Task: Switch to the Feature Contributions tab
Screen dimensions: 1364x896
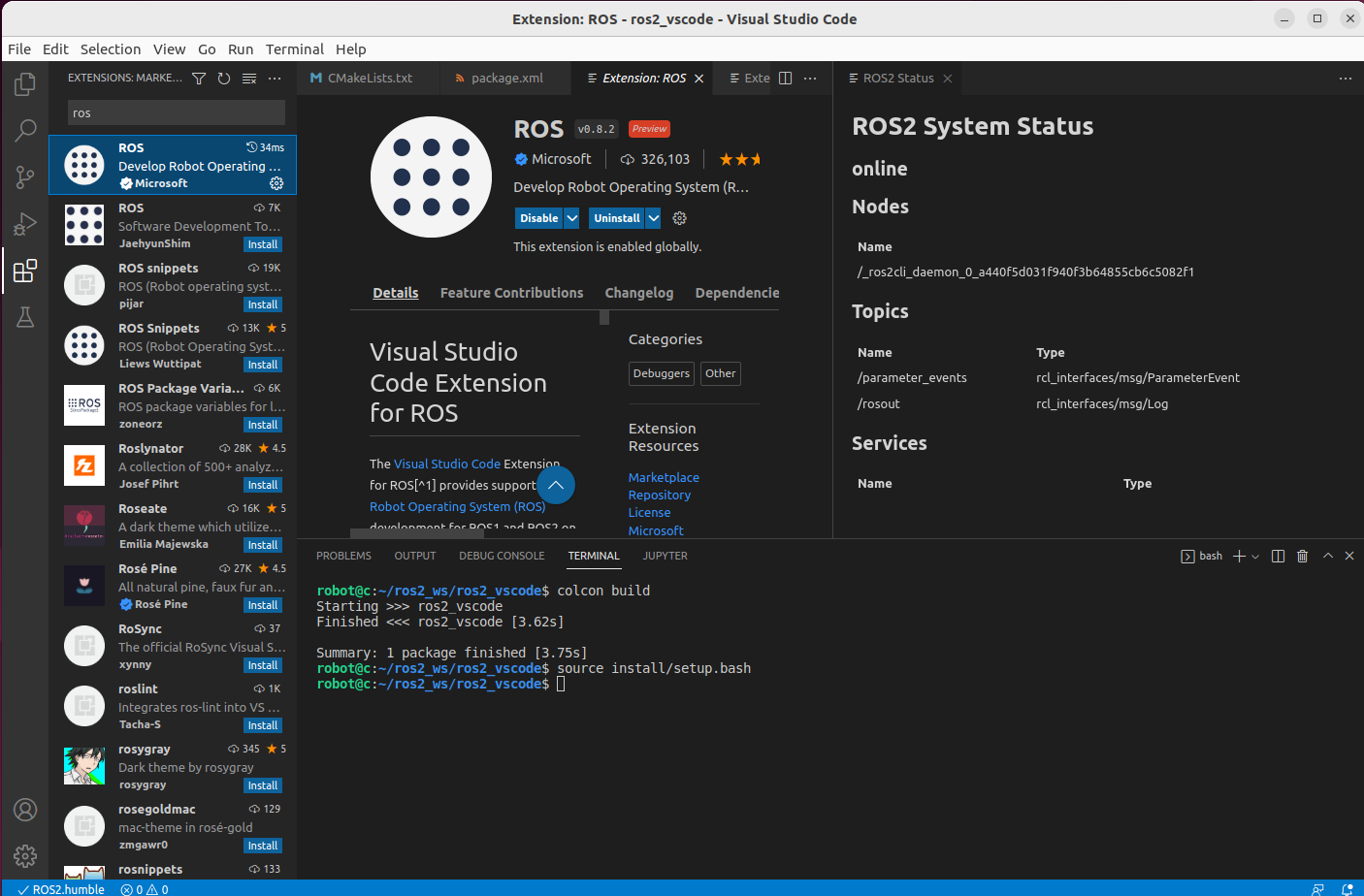Action: (511, 292)
